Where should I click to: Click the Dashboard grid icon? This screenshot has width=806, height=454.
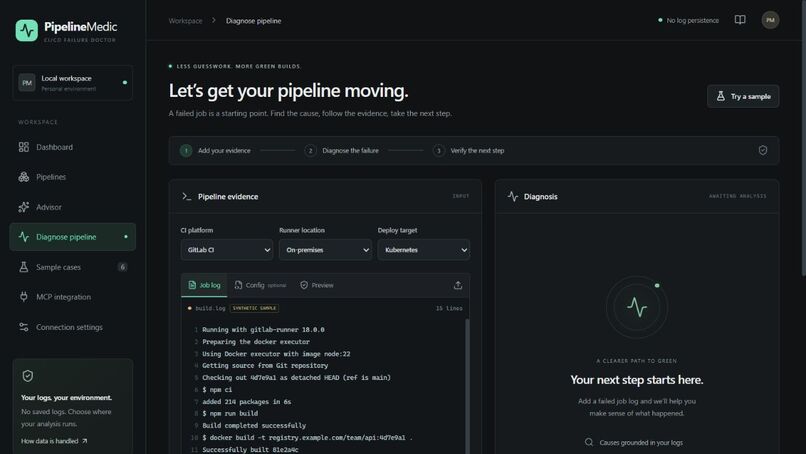[24, 147]
